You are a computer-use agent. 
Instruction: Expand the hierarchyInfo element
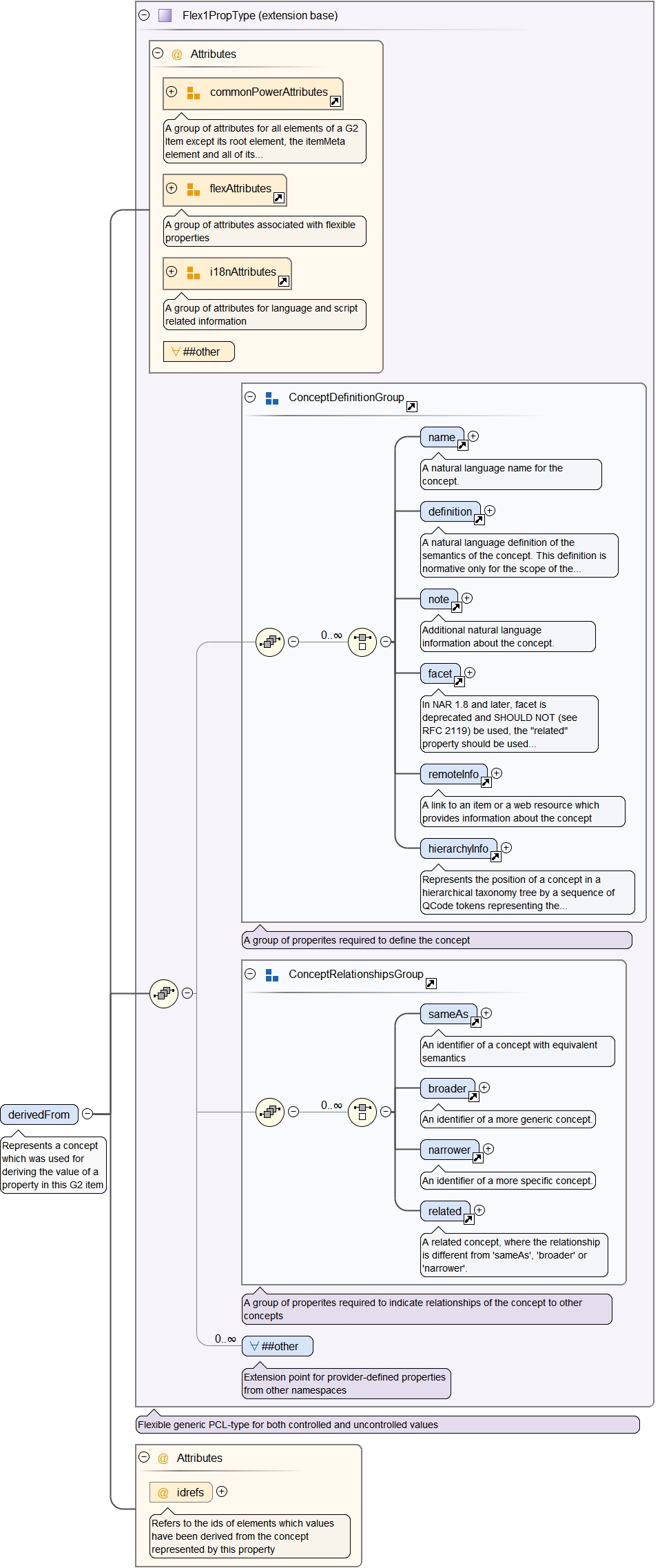[x=506, y=848]
